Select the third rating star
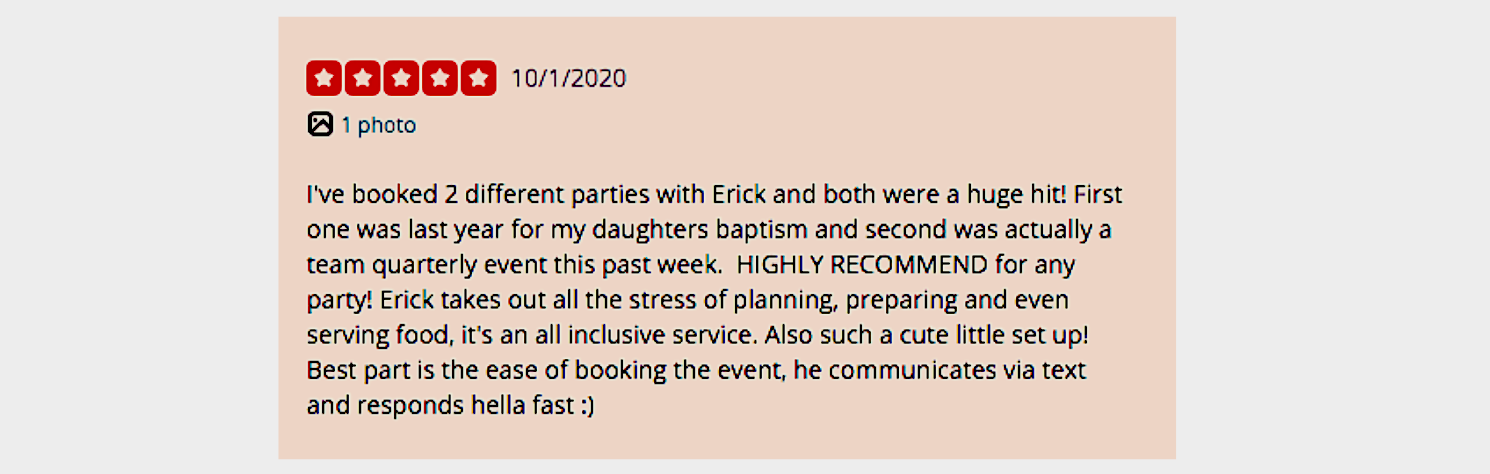The image size is (1490, 474). (x=401, y=78)
